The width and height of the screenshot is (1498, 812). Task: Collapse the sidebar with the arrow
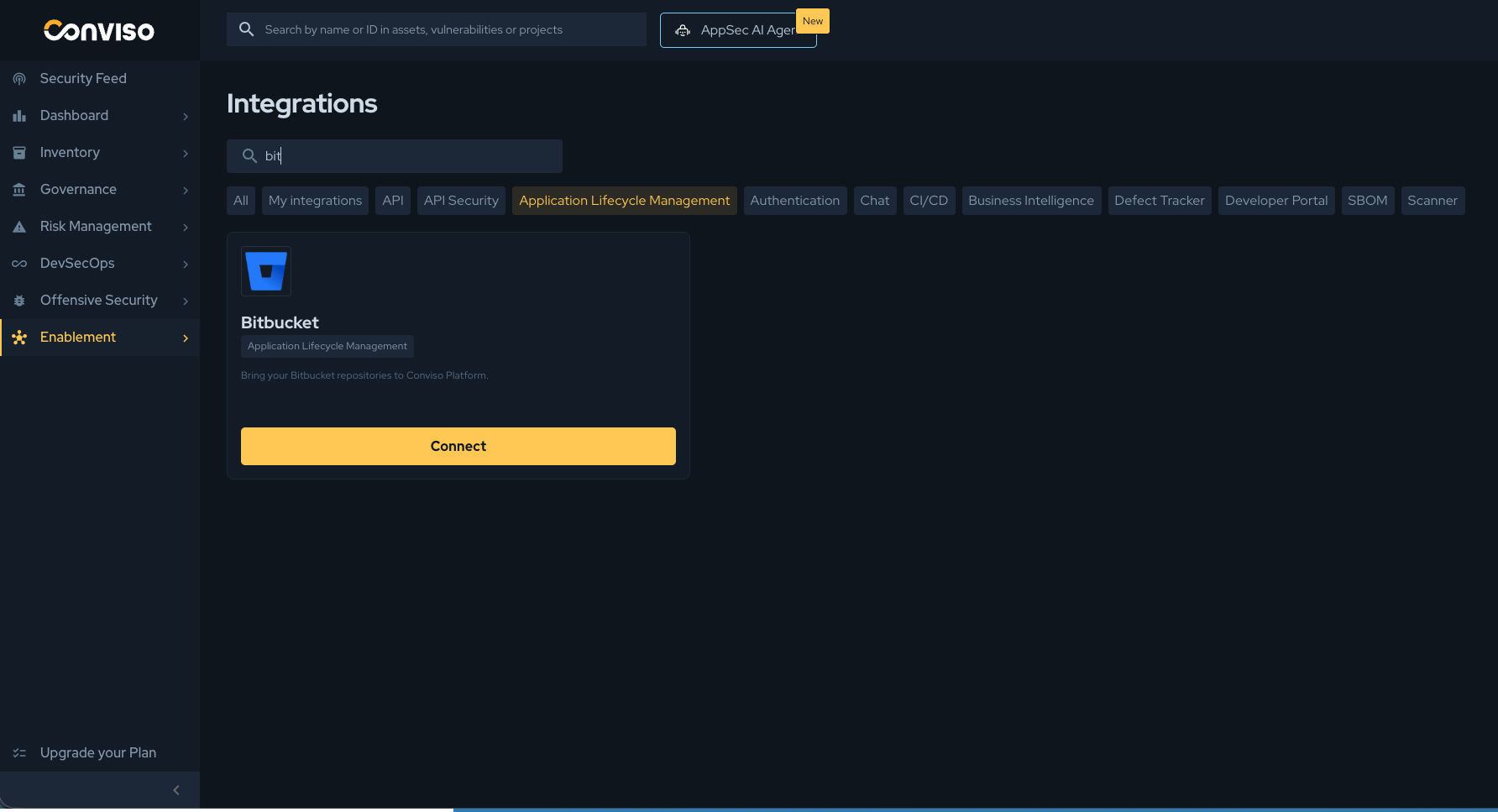pyautogui.click(x=176, y=790)
